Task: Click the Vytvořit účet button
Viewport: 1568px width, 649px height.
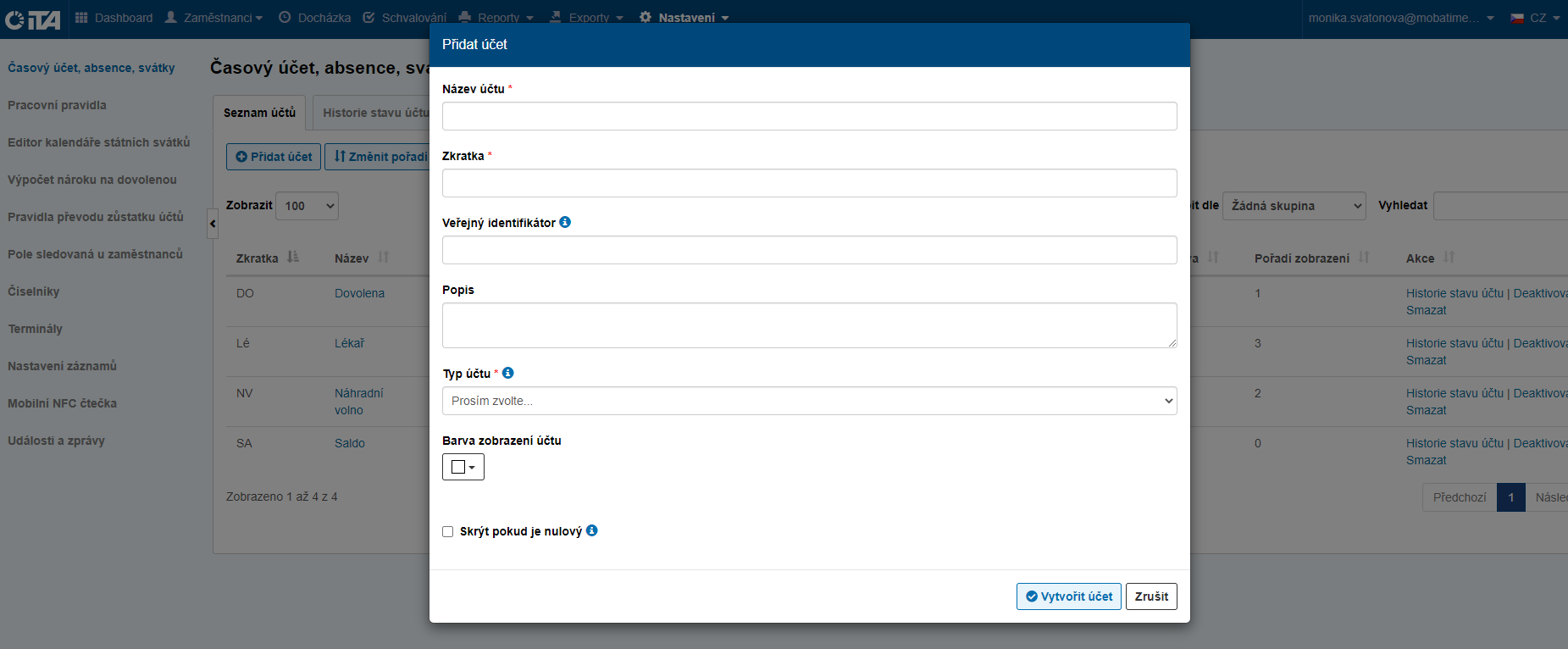Action: click(x=1068, y=596)
